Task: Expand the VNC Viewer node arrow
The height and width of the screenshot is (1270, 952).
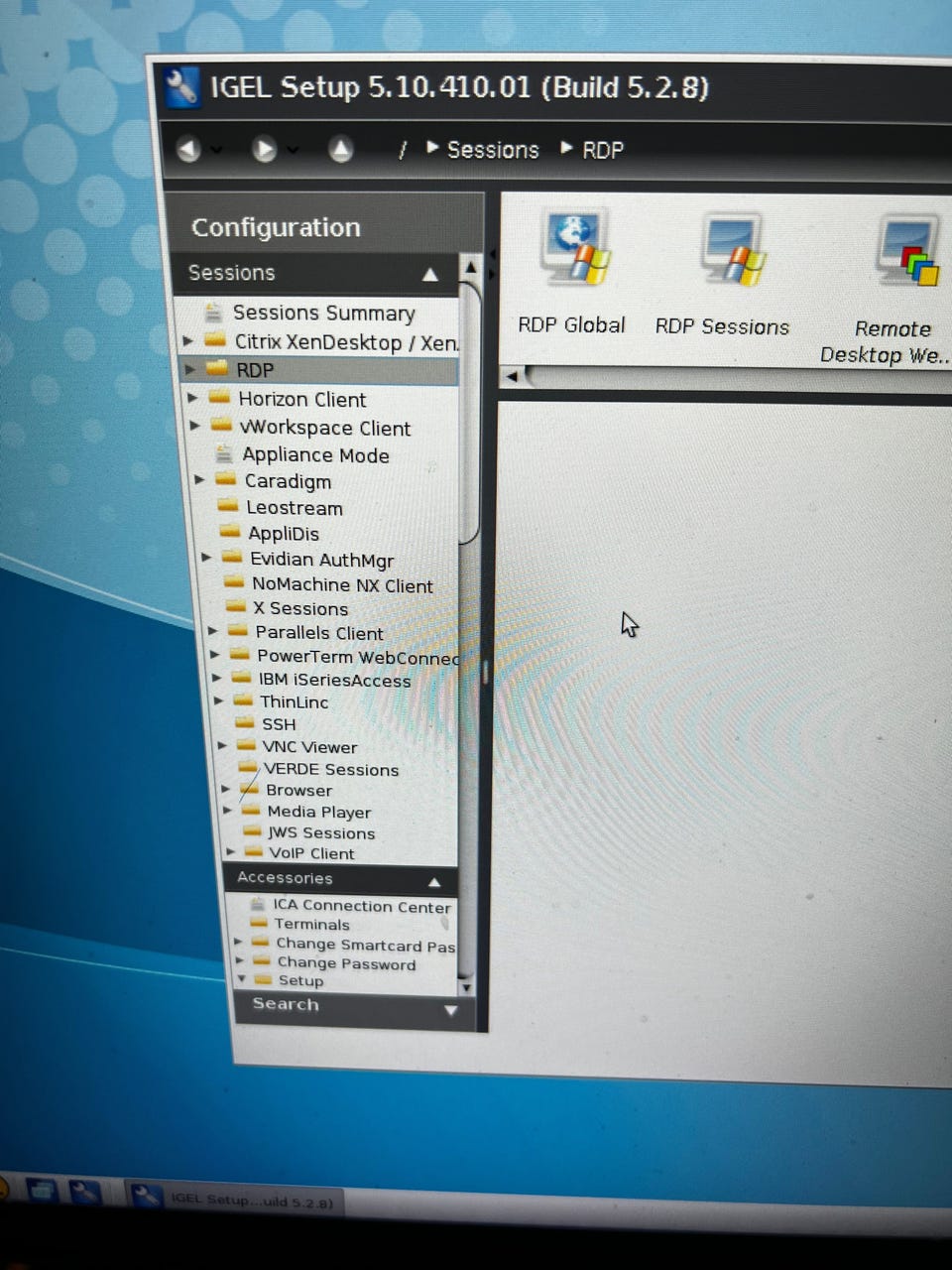Action: coord(222,746)
